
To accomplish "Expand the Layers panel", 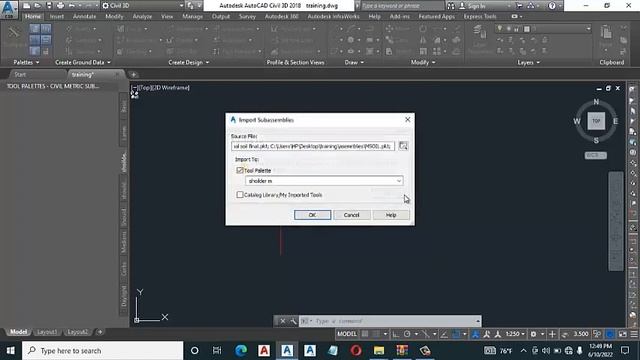I will [x=528, y=62].
